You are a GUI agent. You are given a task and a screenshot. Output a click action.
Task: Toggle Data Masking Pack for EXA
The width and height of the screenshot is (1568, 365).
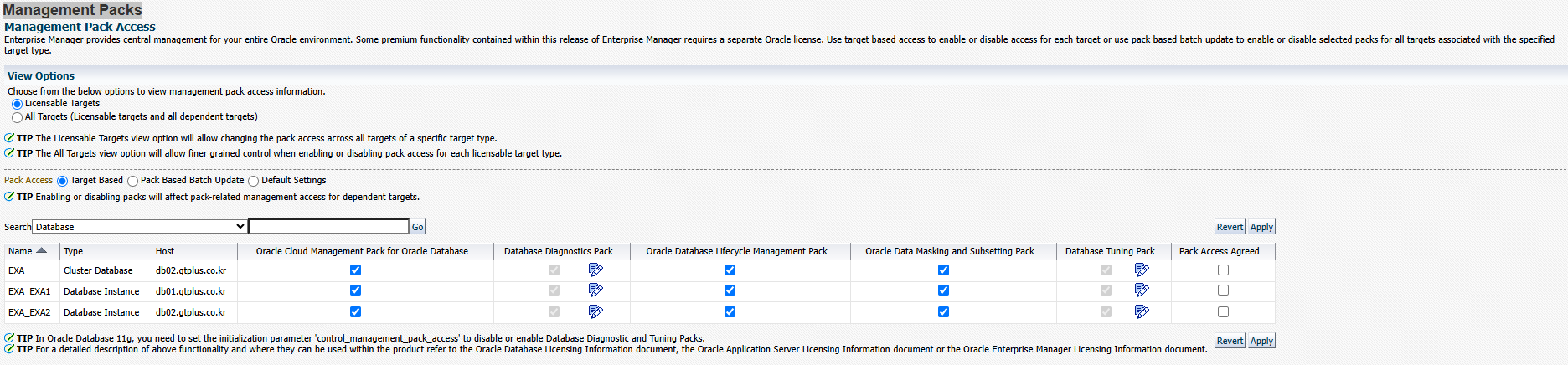click(943, 270)
